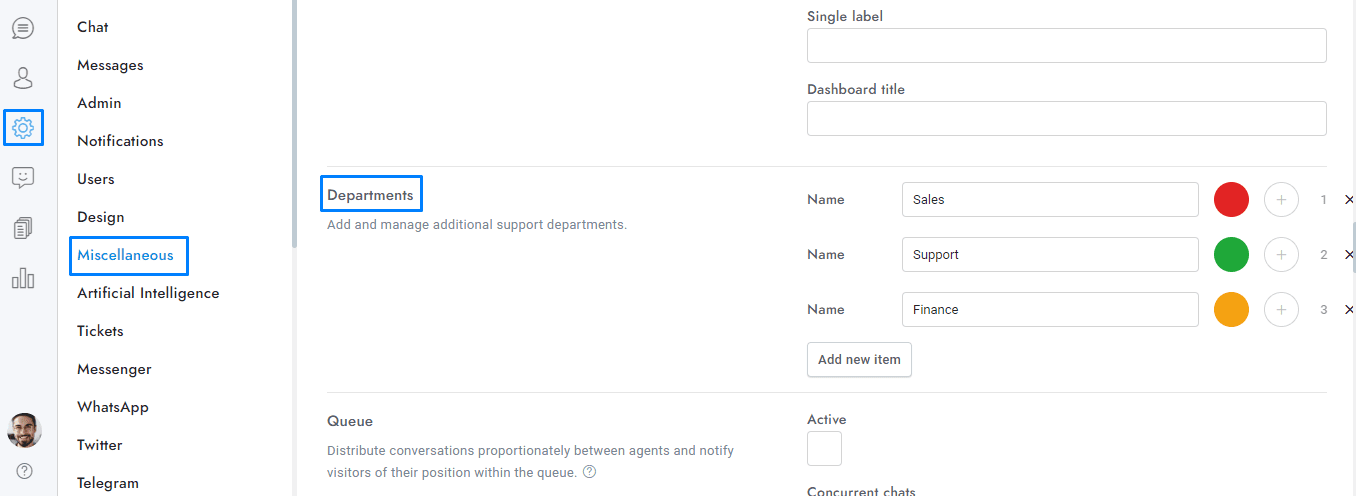The image size is (1356, 496).
Task: Open the chatbot smiley icon
Action: (x=23, y=178)
